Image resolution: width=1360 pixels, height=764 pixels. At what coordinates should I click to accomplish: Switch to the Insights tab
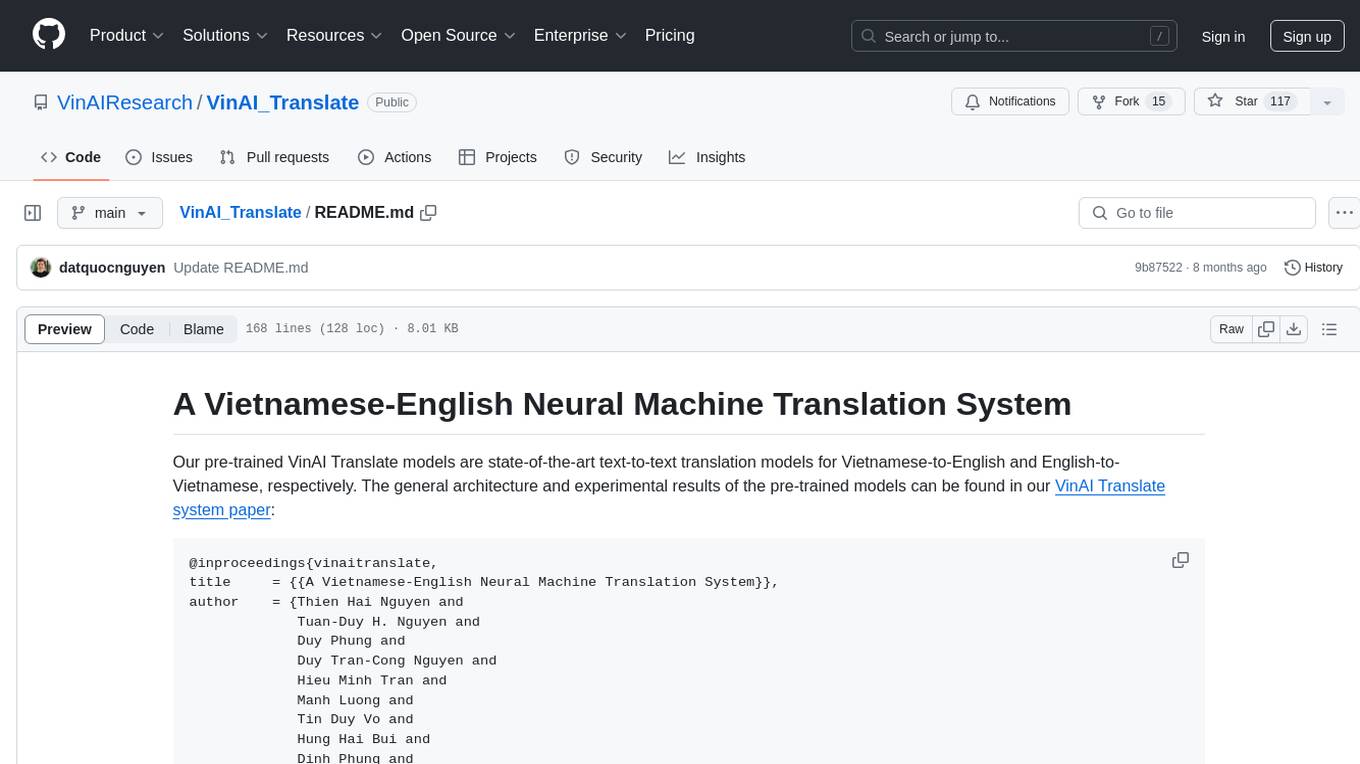tap(707, 157)
